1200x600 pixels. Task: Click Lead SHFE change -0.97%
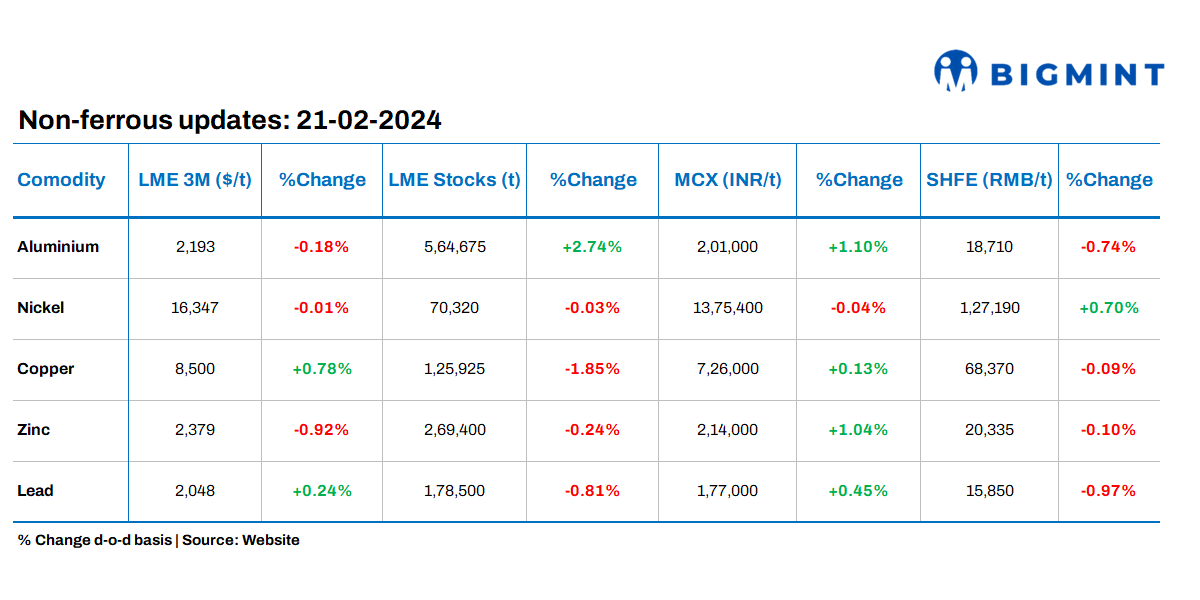[1109, 490]
